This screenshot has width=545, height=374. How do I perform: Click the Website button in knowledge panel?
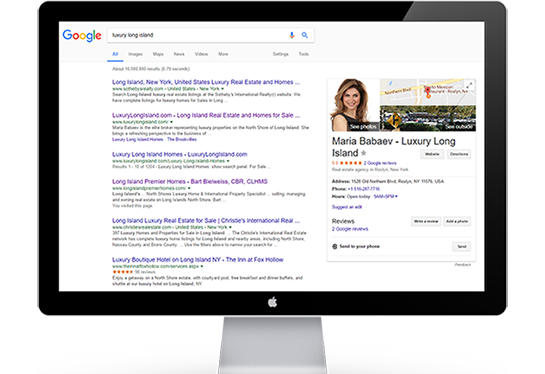pyautogui.click(x=432, y=154)
